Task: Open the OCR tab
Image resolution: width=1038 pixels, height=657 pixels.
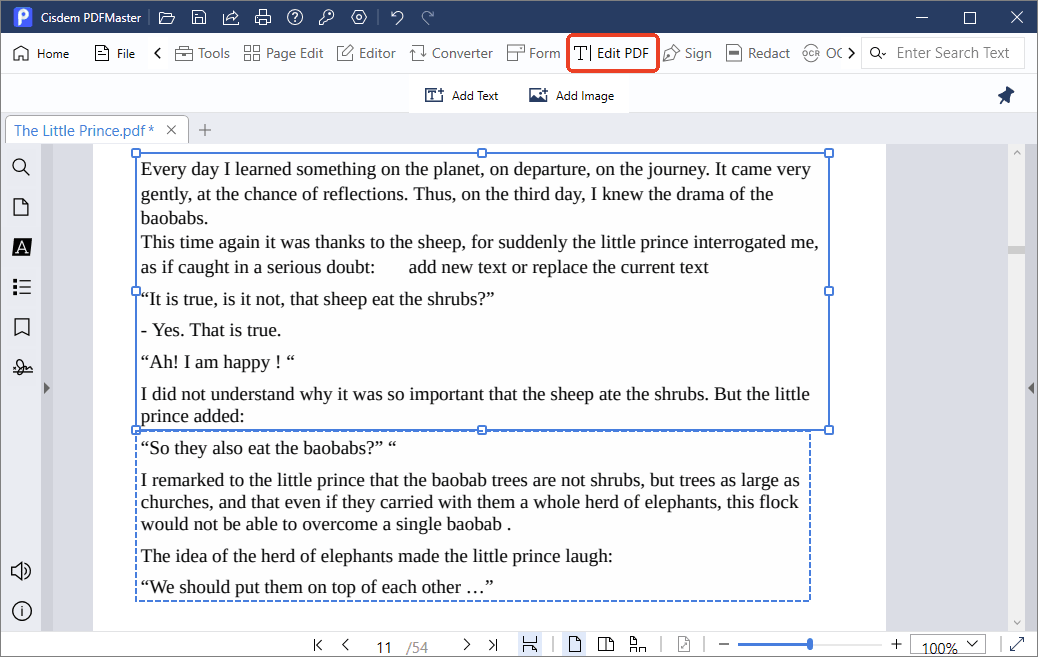Action: (x=822, y=54)
